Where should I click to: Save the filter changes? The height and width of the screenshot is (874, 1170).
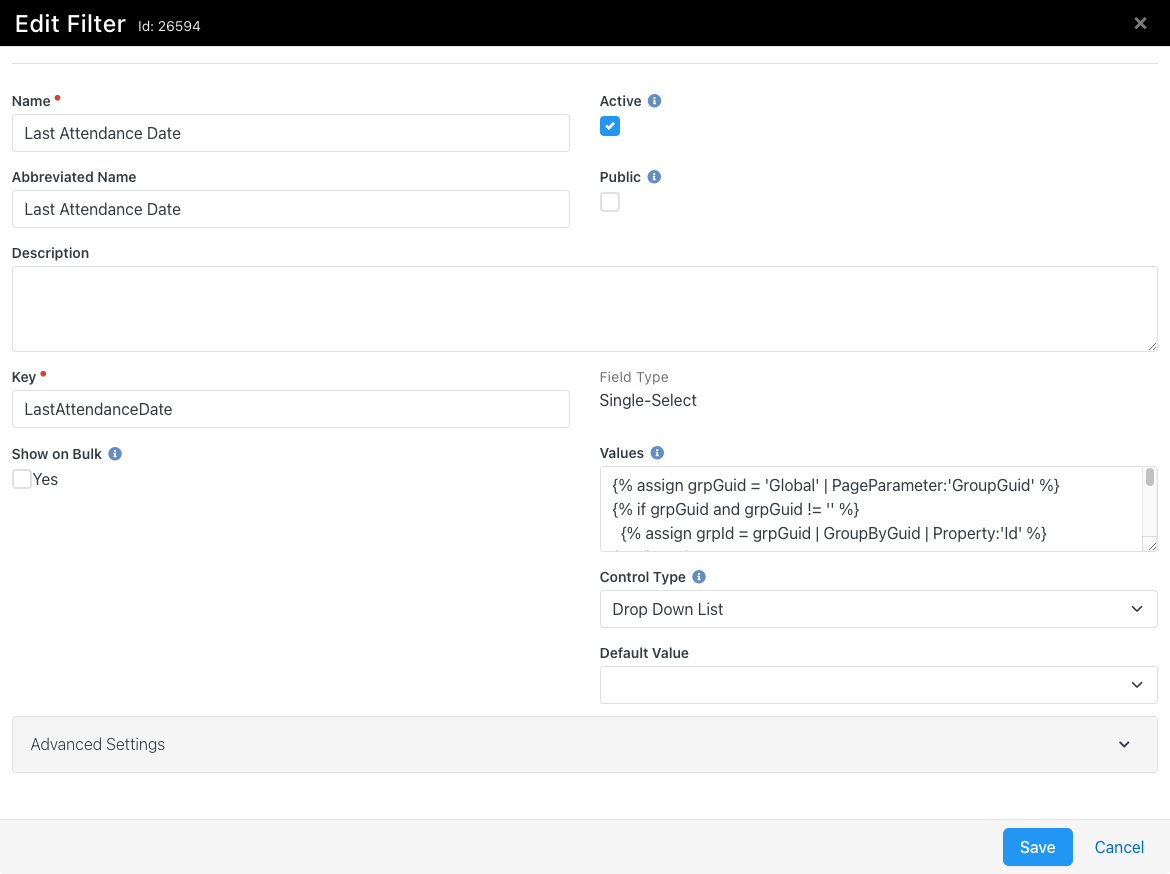(x=1037, y=847)
